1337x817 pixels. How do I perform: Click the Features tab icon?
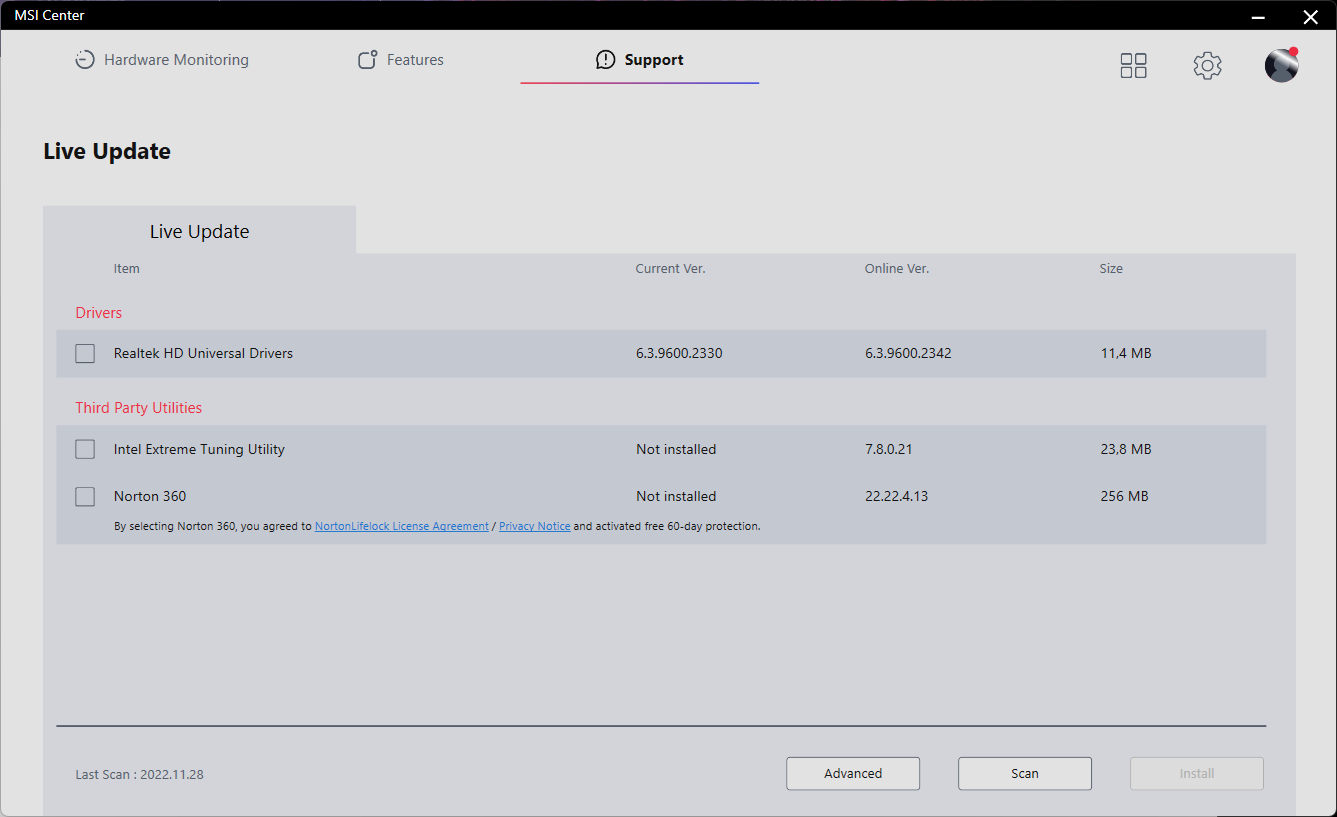[x=368, y=60]
